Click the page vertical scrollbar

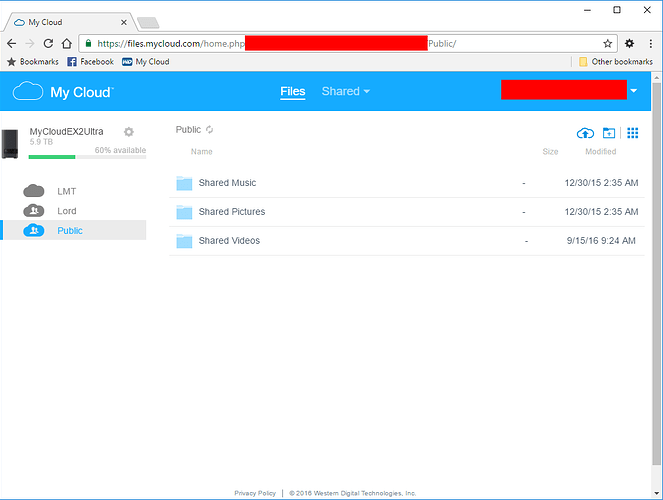point(656,273)
